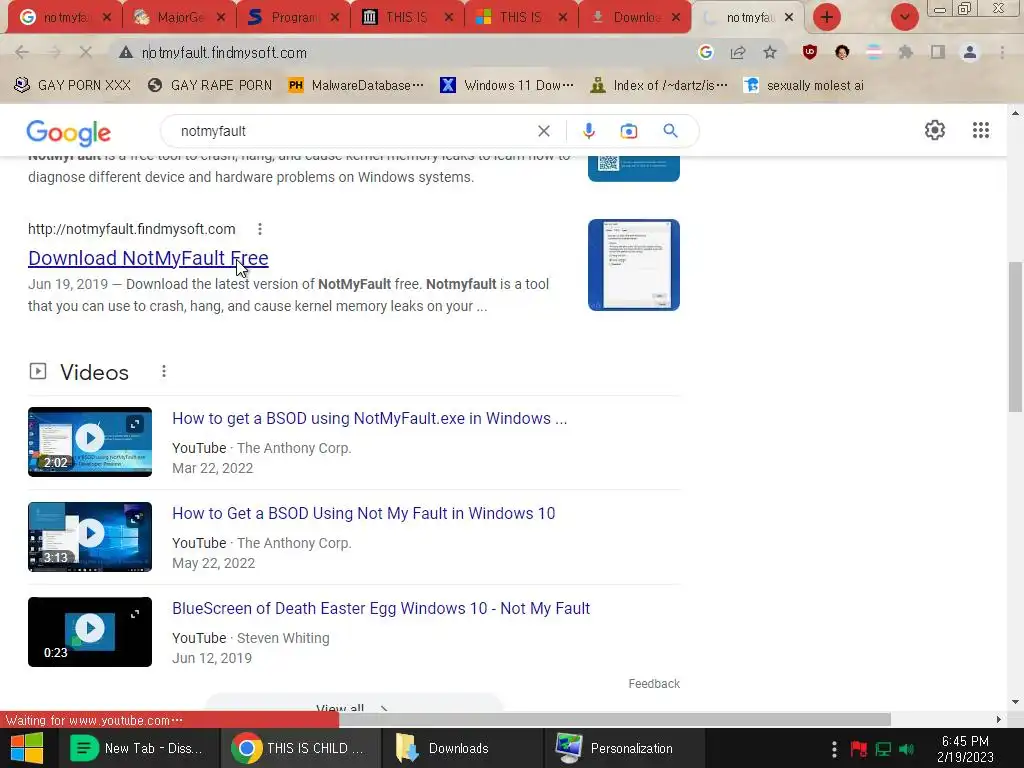Open the tab search dropdown

904,17
